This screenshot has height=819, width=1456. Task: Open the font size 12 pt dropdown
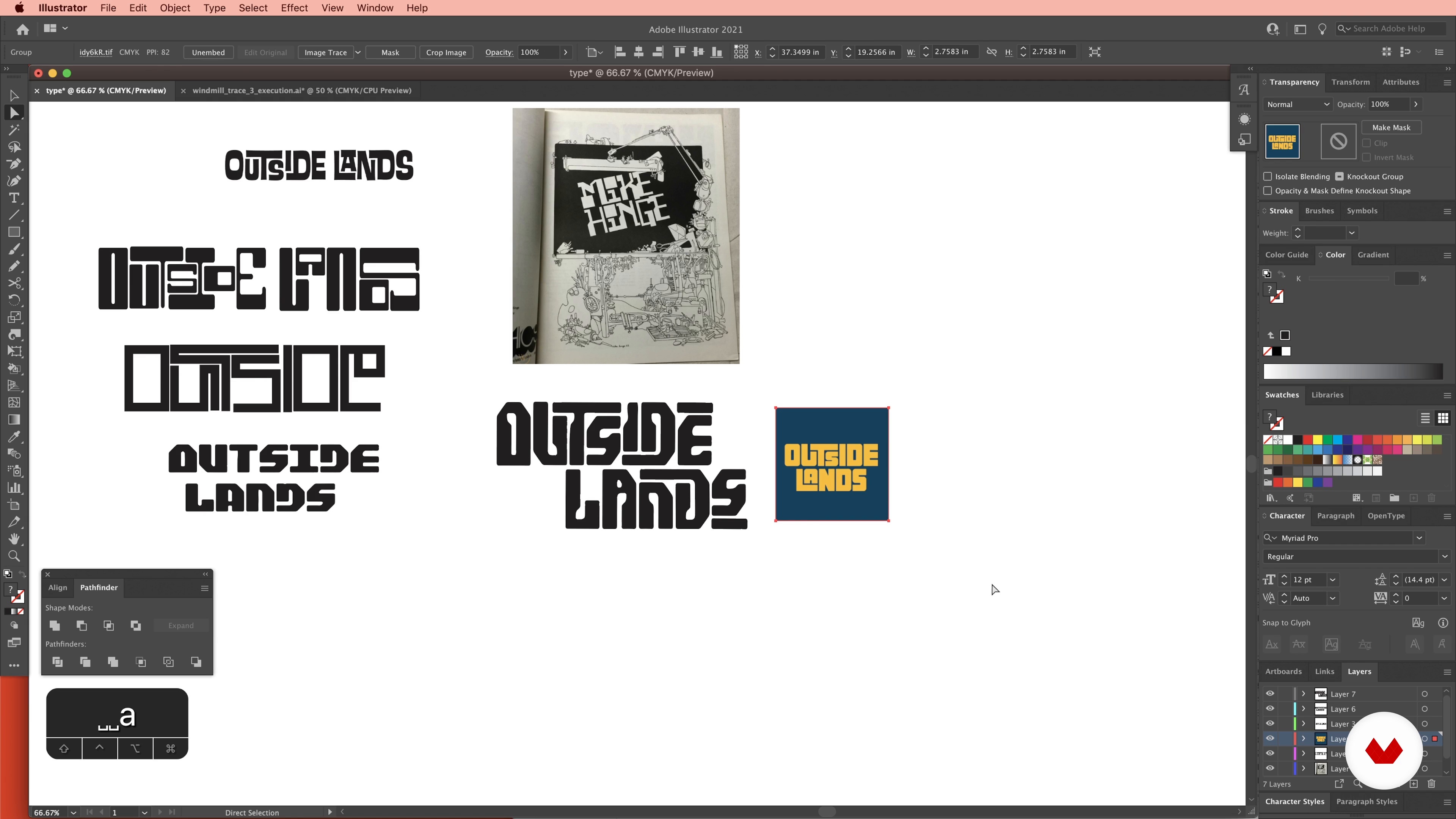tap(1333, 580)
